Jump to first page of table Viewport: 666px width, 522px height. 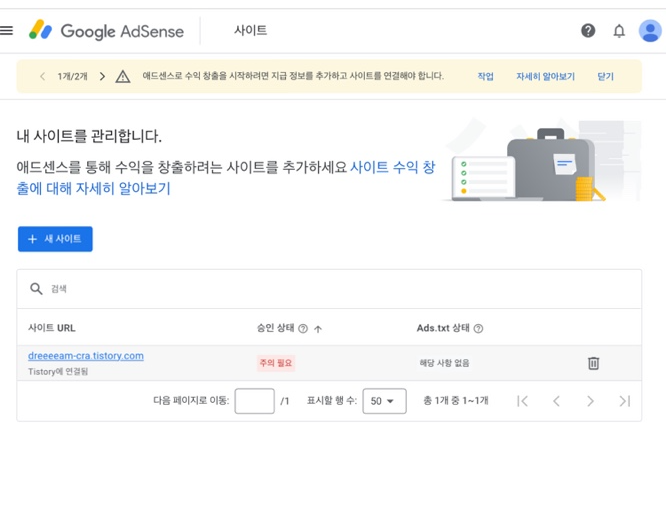click(x=522, y=401)
